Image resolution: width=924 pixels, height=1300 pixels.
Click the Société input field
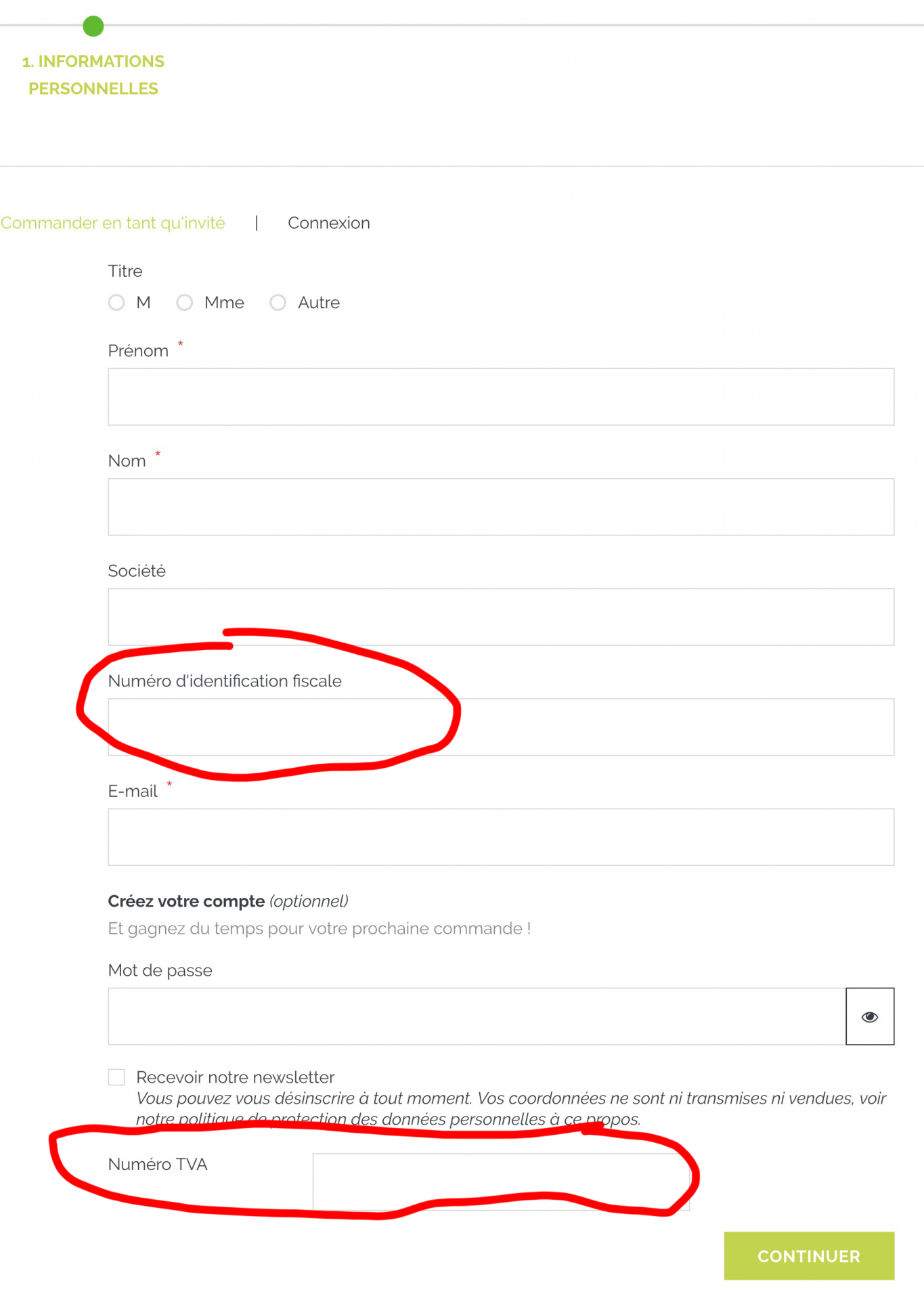[501, 617]
